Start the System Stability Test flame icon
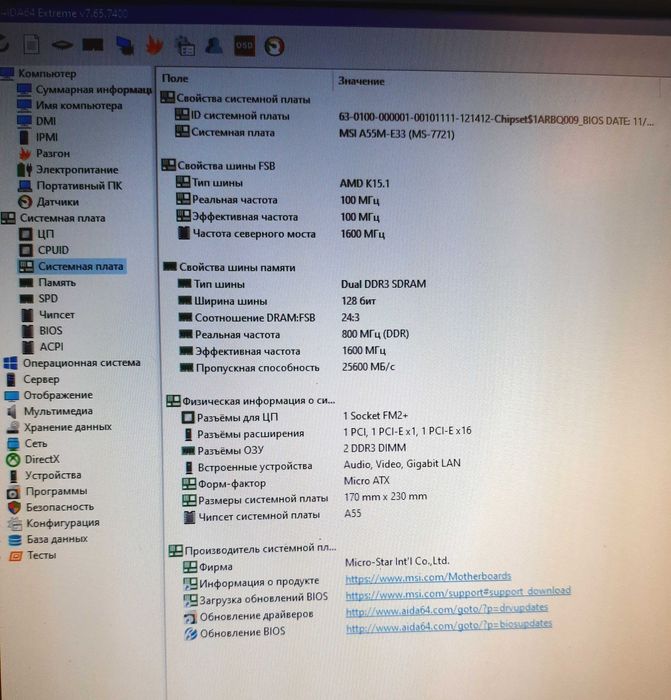The image size is (671, 700). pos(154,46)
